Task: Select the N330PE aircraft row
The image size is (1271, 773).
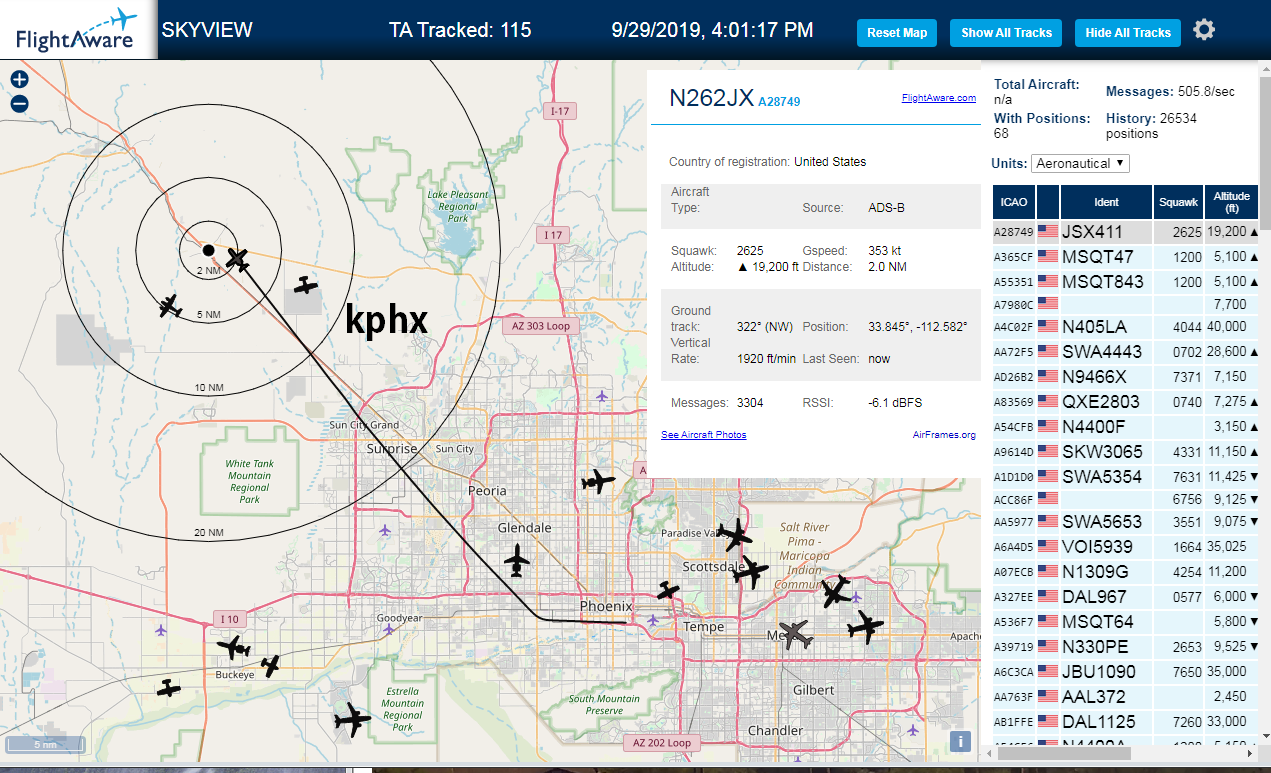Action: pos(1125,646)
